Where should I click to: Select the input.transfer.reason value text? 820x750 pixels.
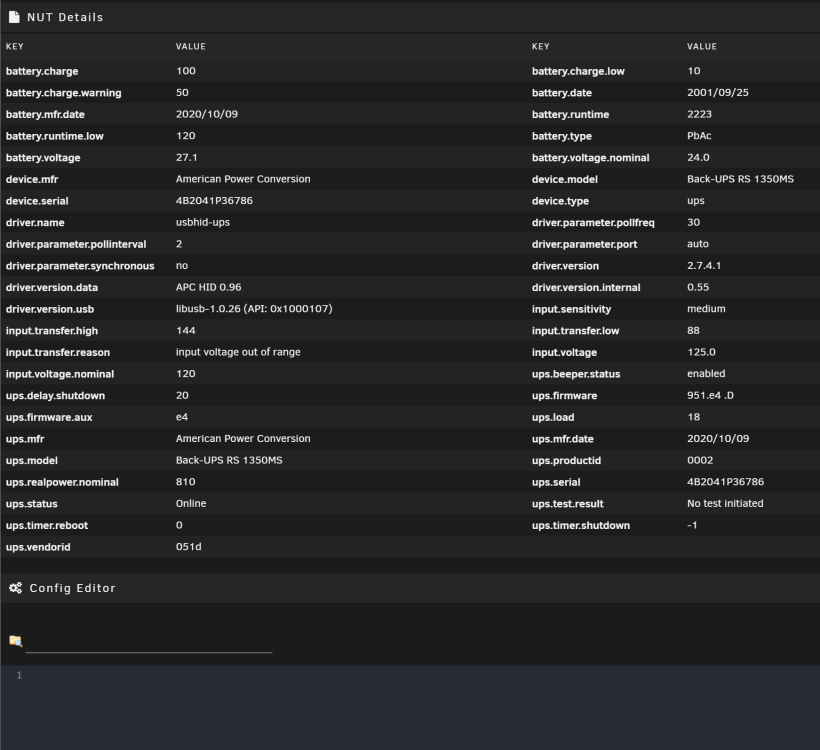pyautogui.click(x=238, y=352)
